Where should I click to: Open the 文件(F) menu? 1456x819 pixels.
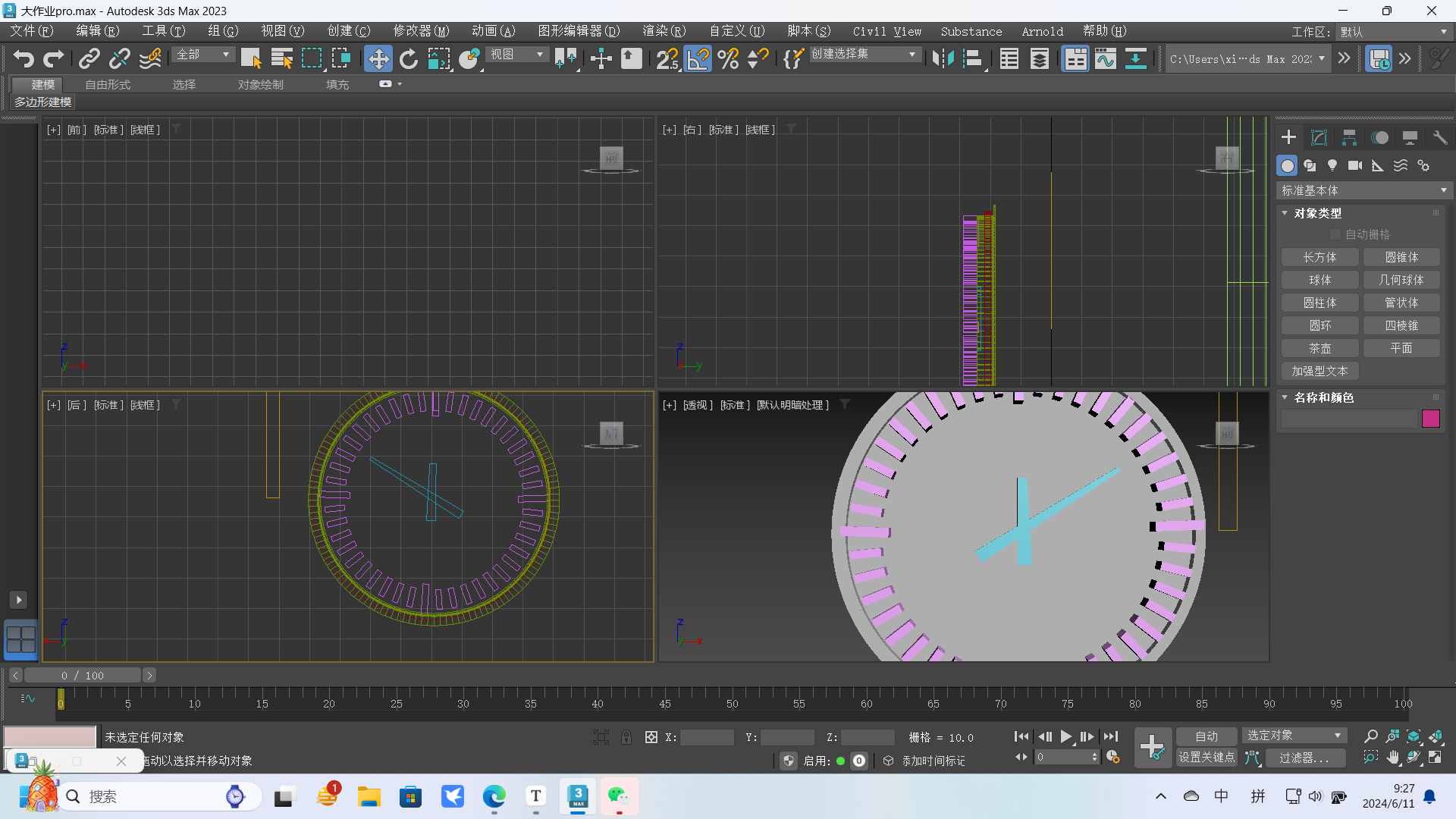(31, 31)
